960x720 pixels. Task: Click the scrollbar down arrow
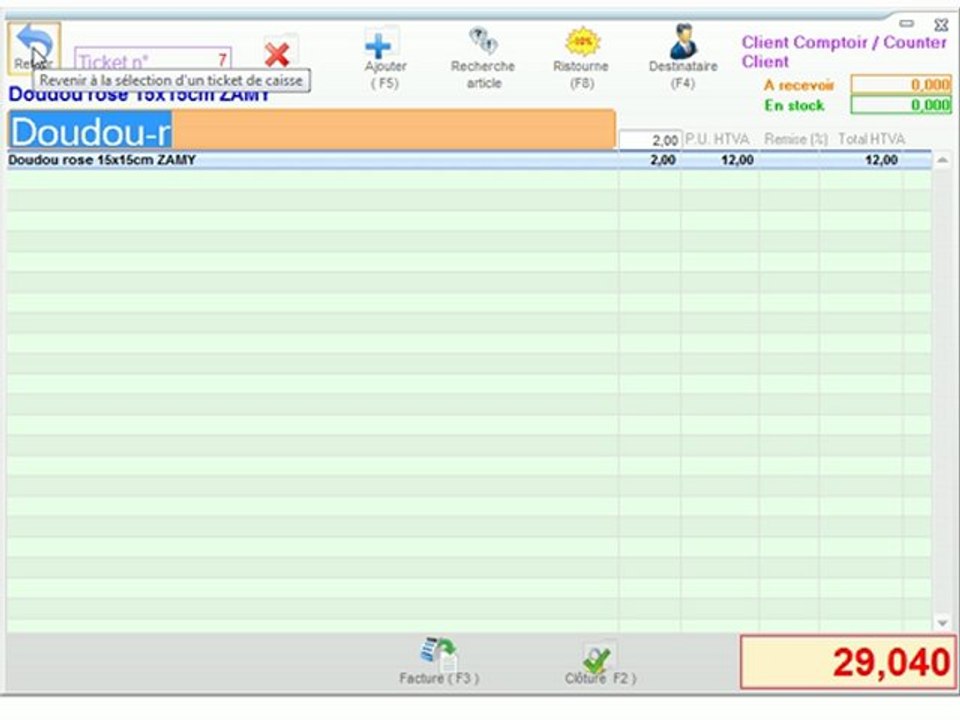coord(942,623)
